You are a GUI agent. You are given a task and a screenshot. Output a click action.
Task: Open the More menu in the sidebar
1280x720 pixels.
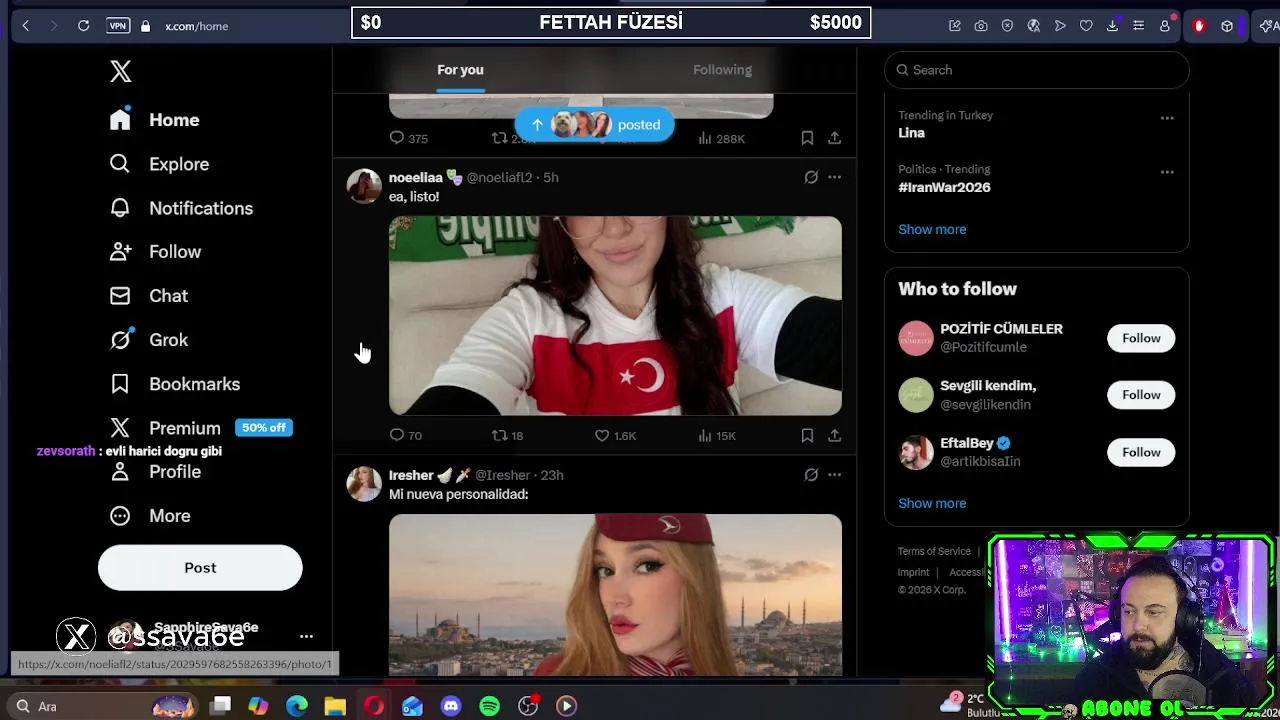click(x=150, y=516)
